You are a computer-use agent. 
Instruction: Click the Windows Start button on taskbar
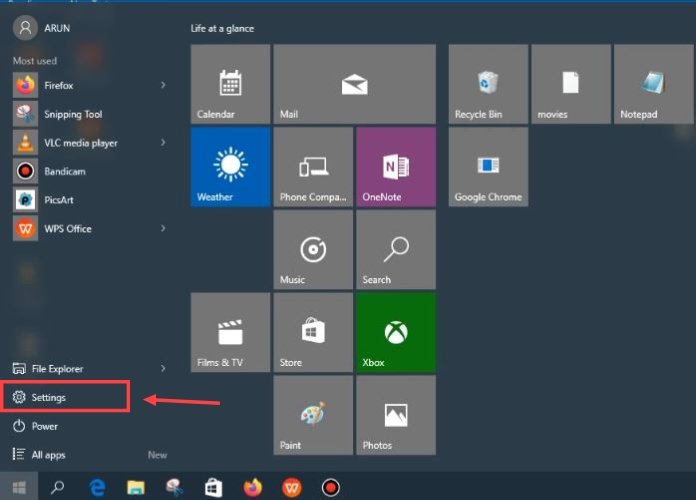19,487
